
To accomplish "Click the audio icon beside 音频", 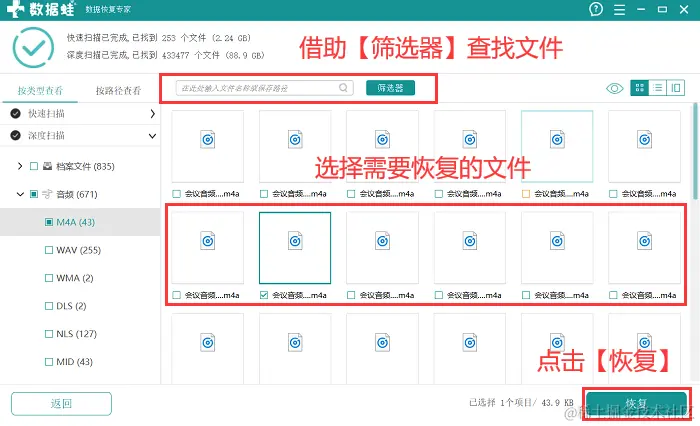I will 47,194.
